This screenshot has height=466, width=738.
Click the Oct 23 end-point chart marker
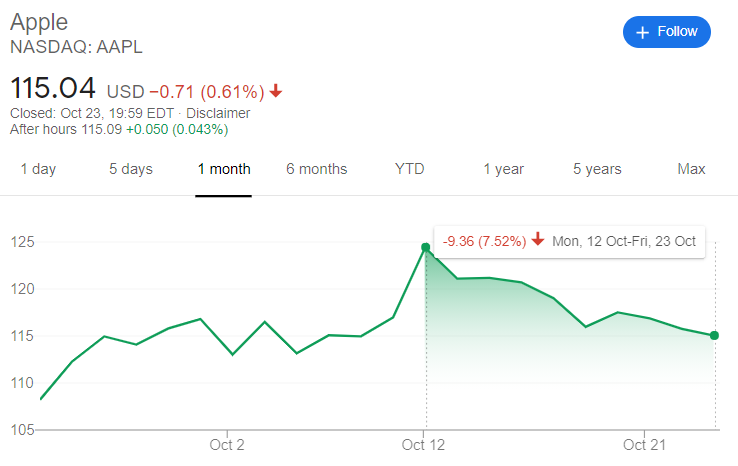click(x=714, y=336)
